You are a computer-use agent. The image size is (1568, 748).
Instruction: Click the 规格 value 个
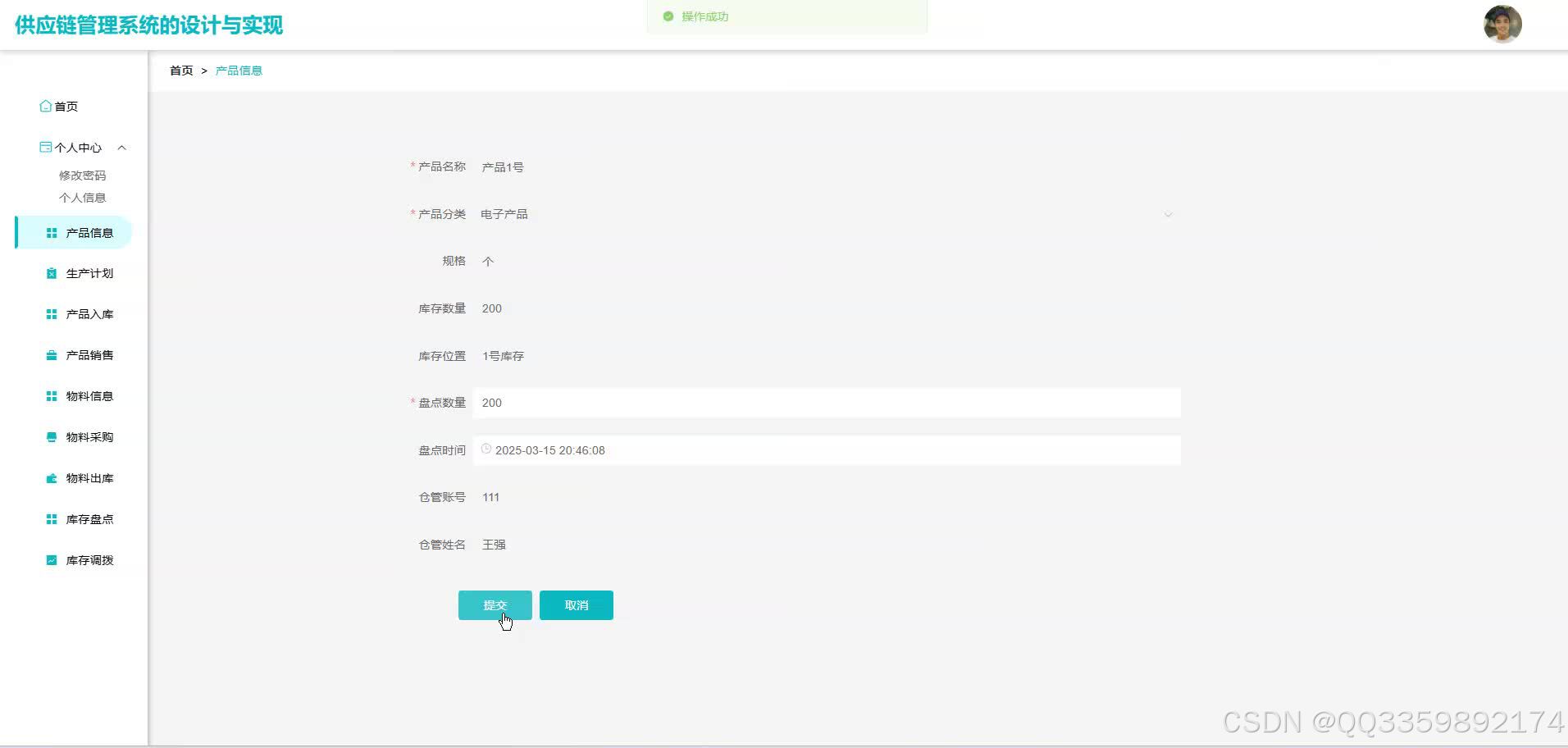click(488, 262)
